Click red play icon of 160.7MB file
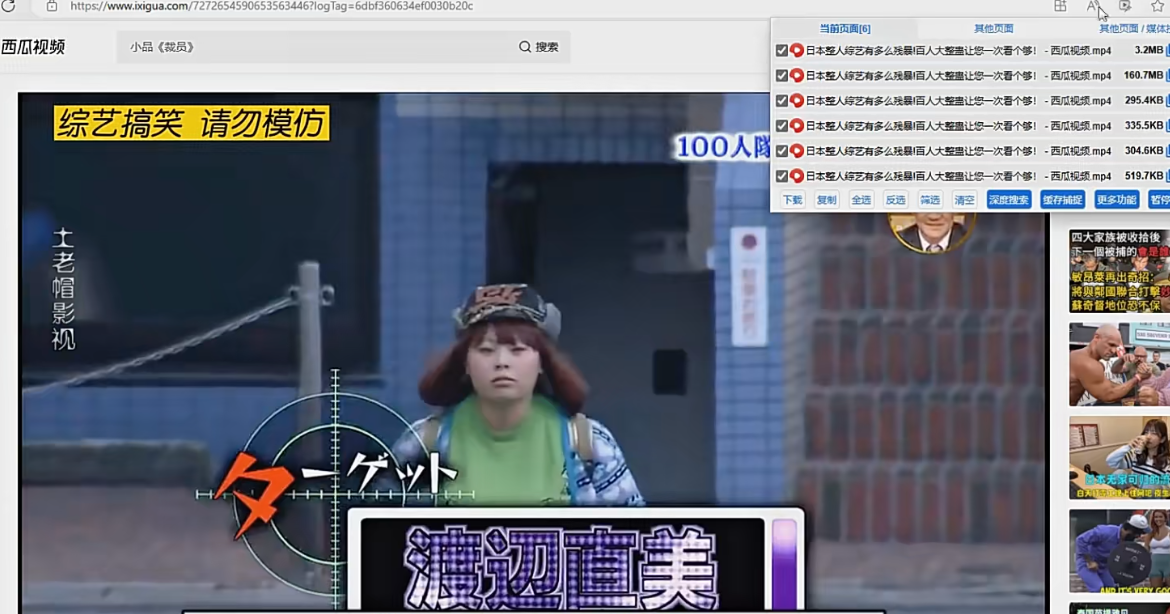The width and height of the screenshot is (1170, 614). 797,75
